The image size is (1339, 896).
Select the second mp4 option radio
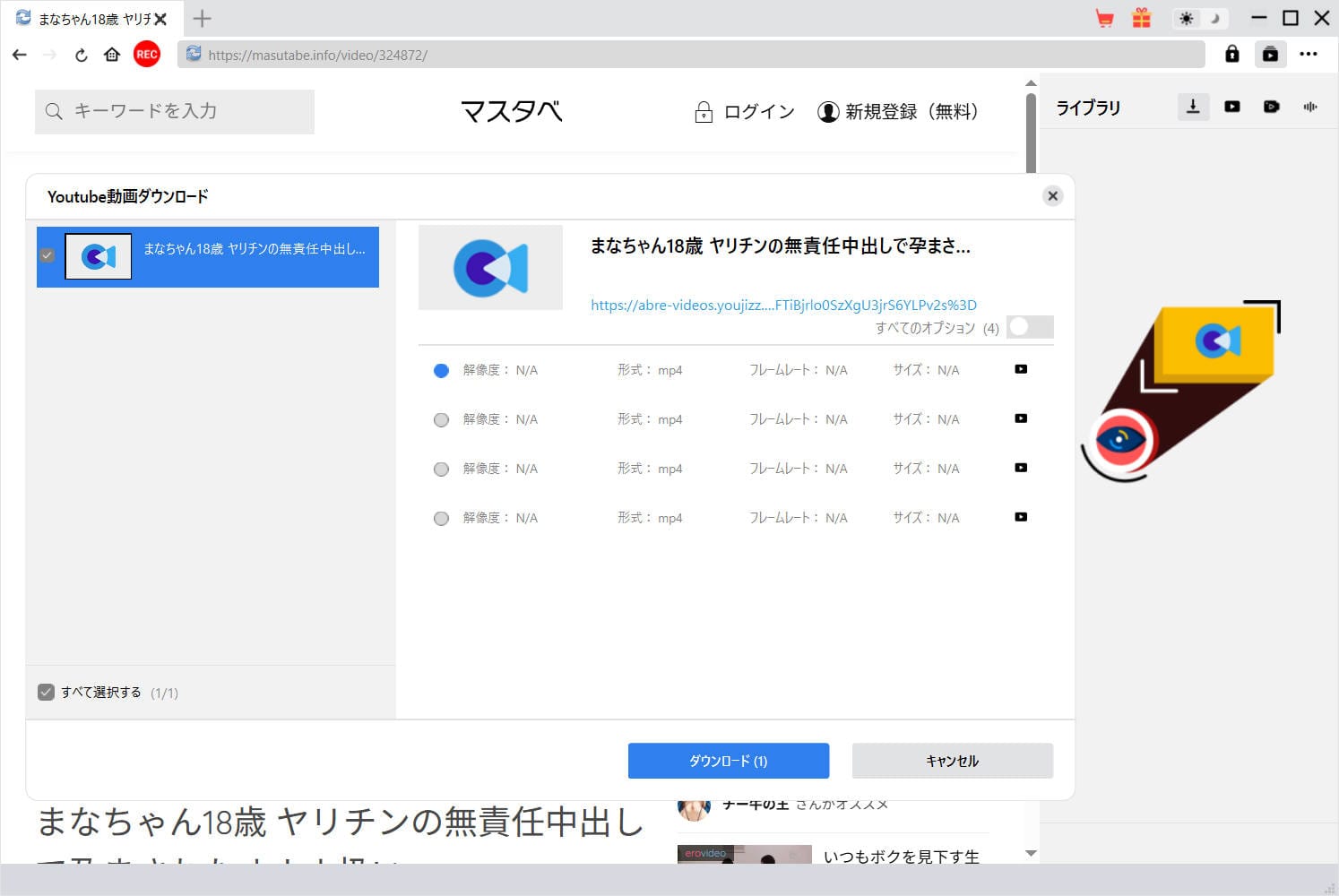coord(441,419)
